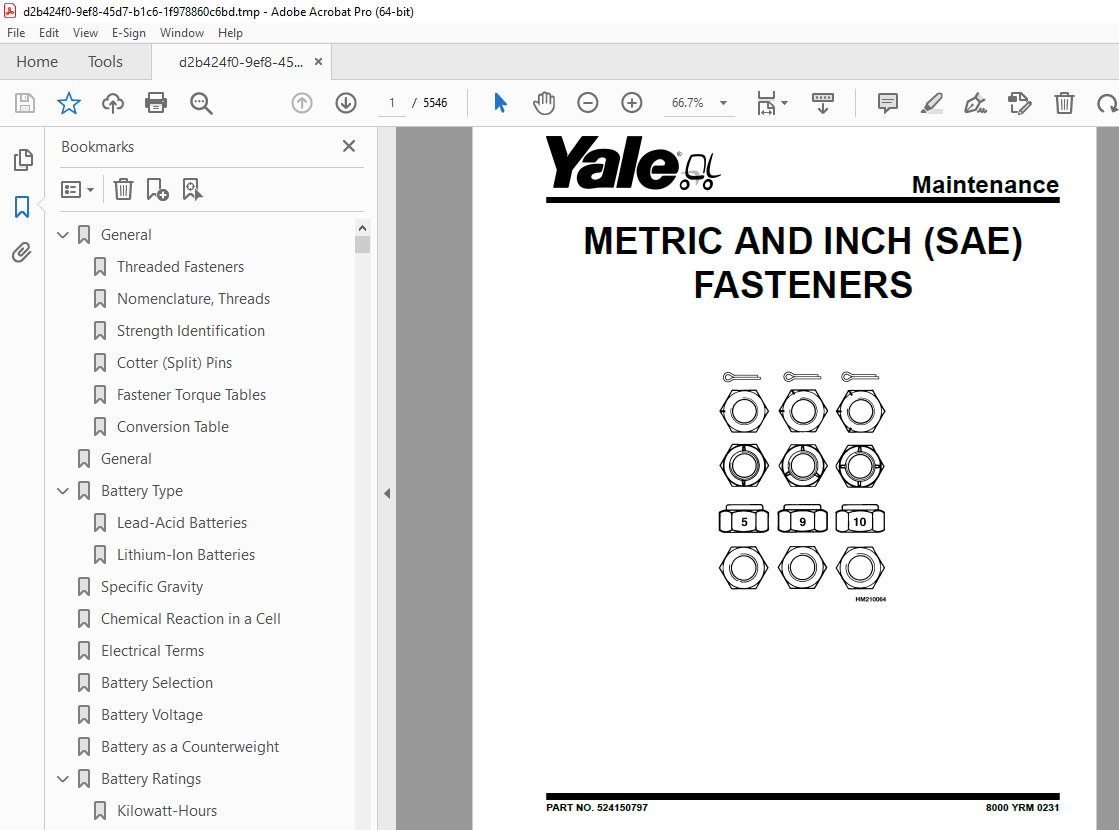Collapse the Battery Type bookmark

(63, 491)
